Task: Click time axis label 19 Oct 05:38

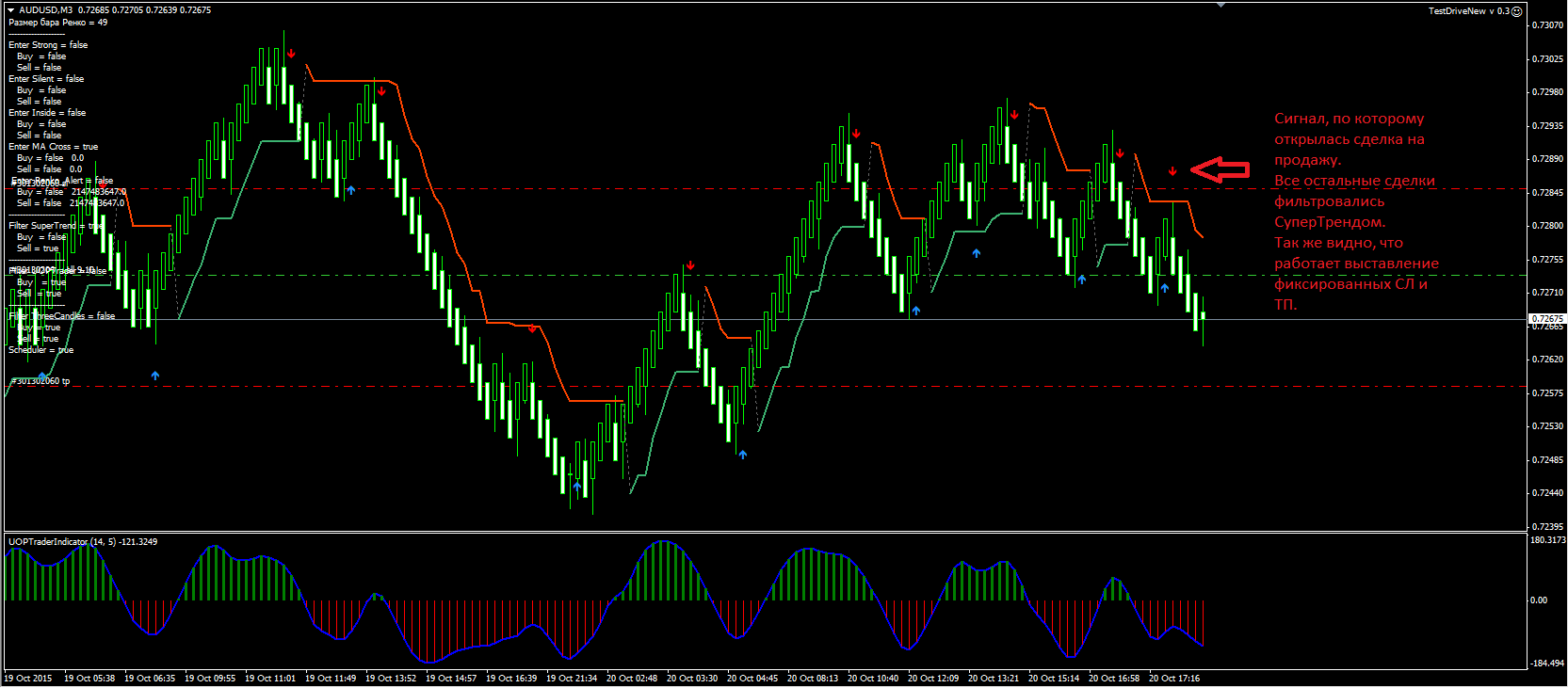Action: point(89,679)
